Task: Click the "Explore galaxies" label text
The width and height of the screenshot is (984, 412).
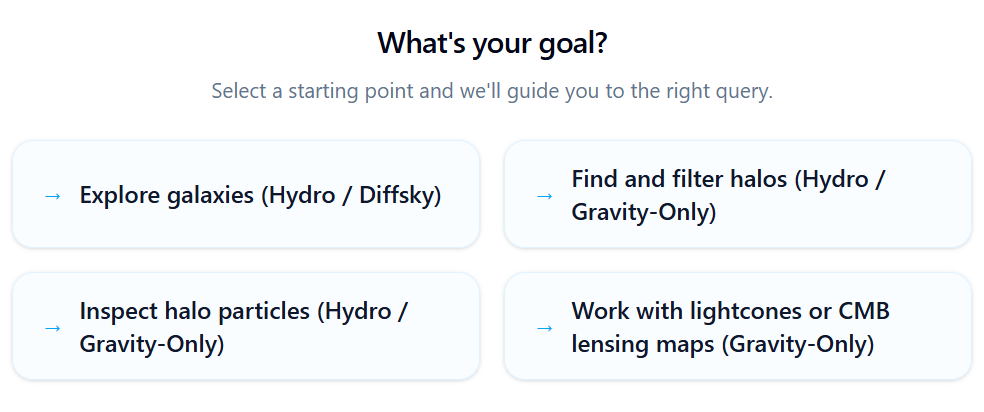Action: click(x=167, y=196)
